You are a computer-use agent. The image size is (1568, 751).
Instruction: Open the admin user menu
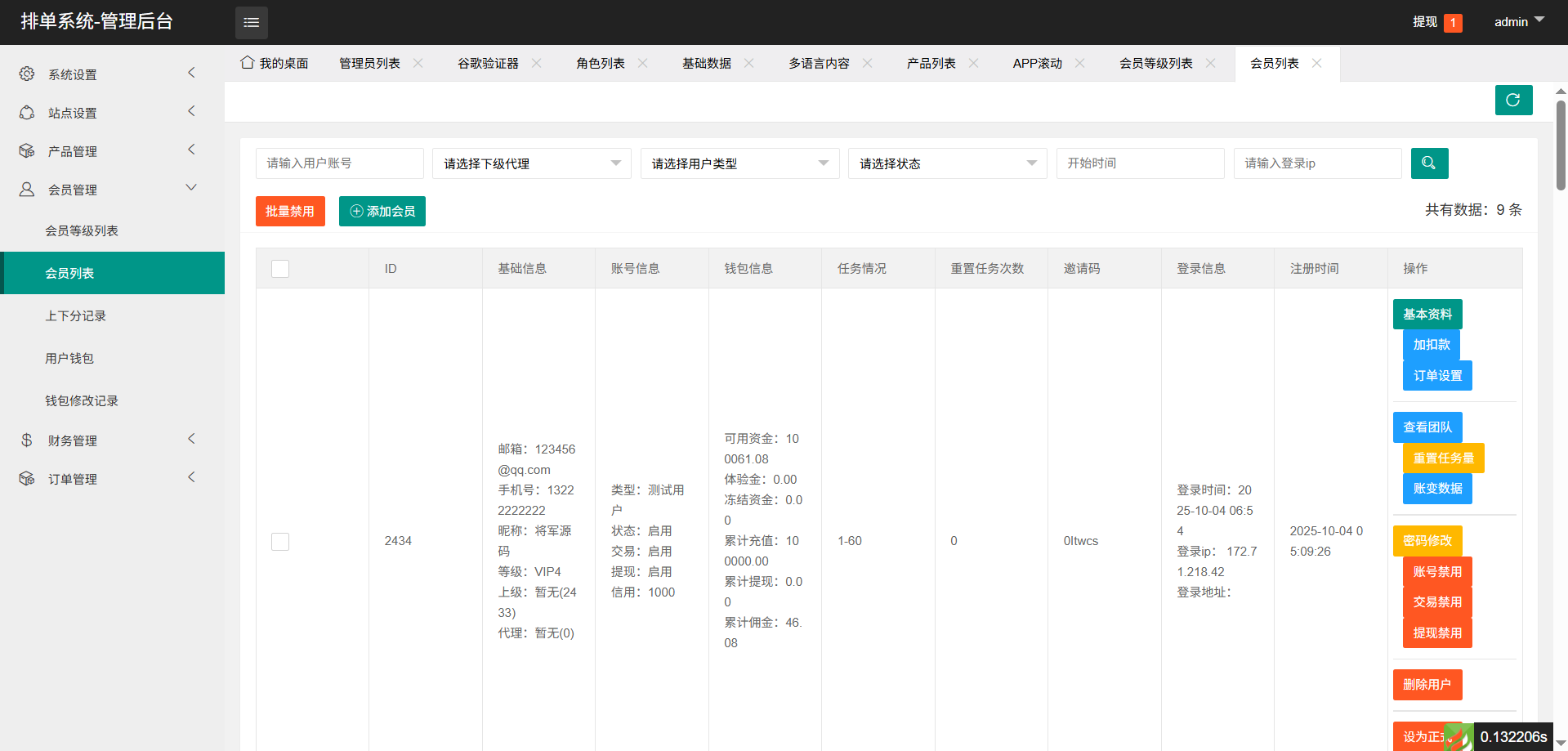coord(1518,22)
